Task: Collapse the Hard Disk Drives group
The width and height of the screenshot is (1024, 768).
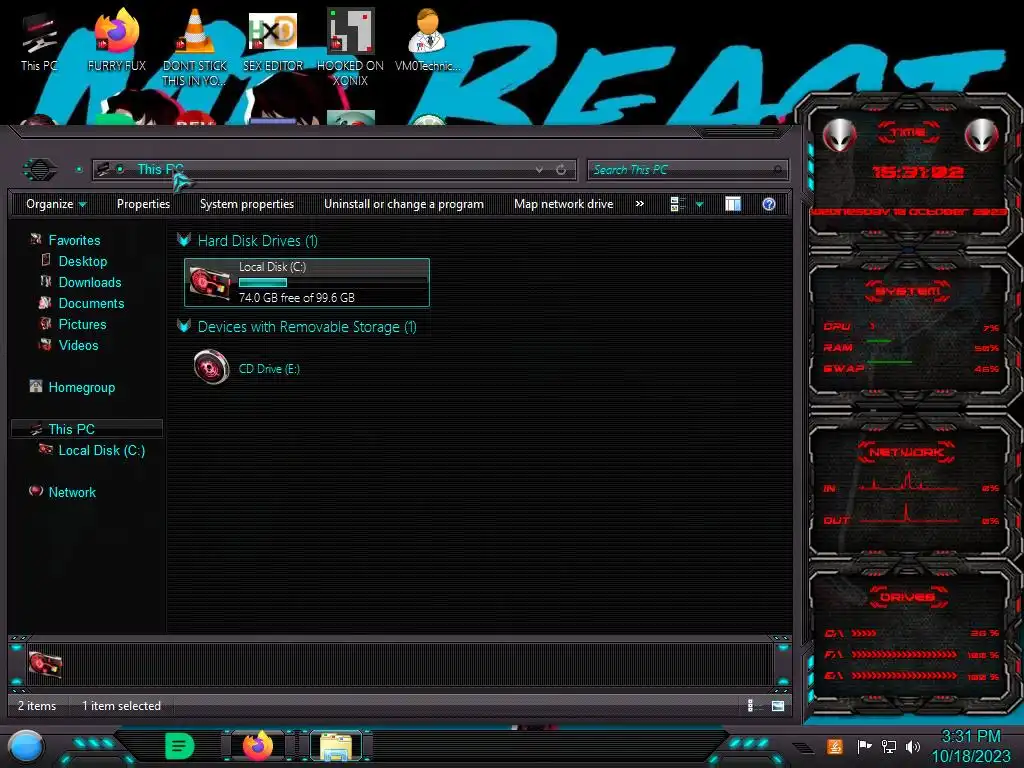Action: 184,240
